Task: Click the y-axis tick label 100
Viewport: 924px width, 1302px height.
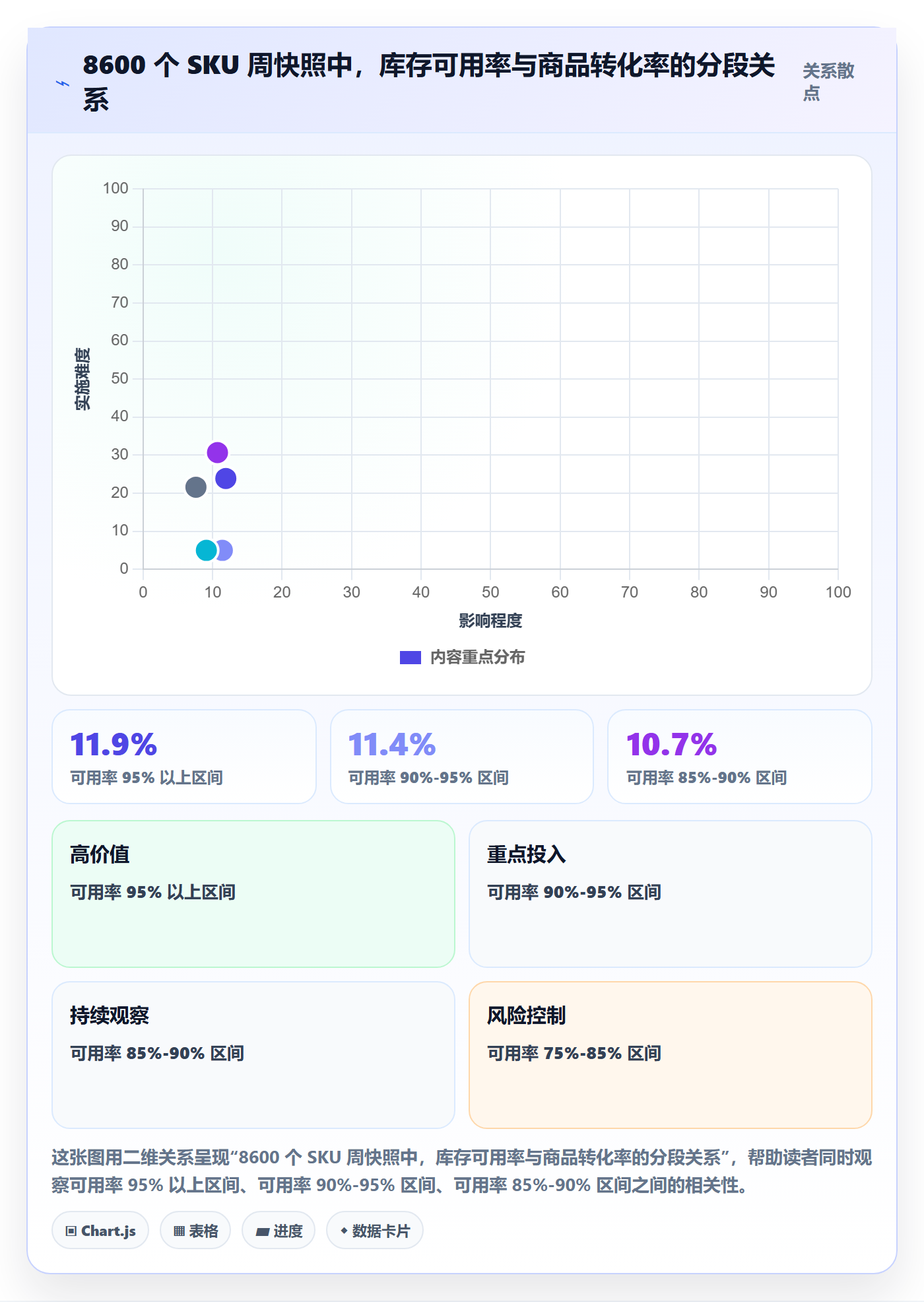Action: click(x=115, y=188)
